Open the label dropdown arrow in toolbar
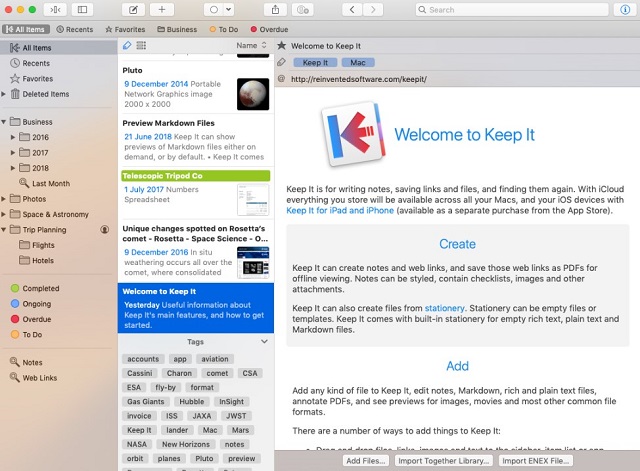This screenshot has height=471, width=640. 229,9
